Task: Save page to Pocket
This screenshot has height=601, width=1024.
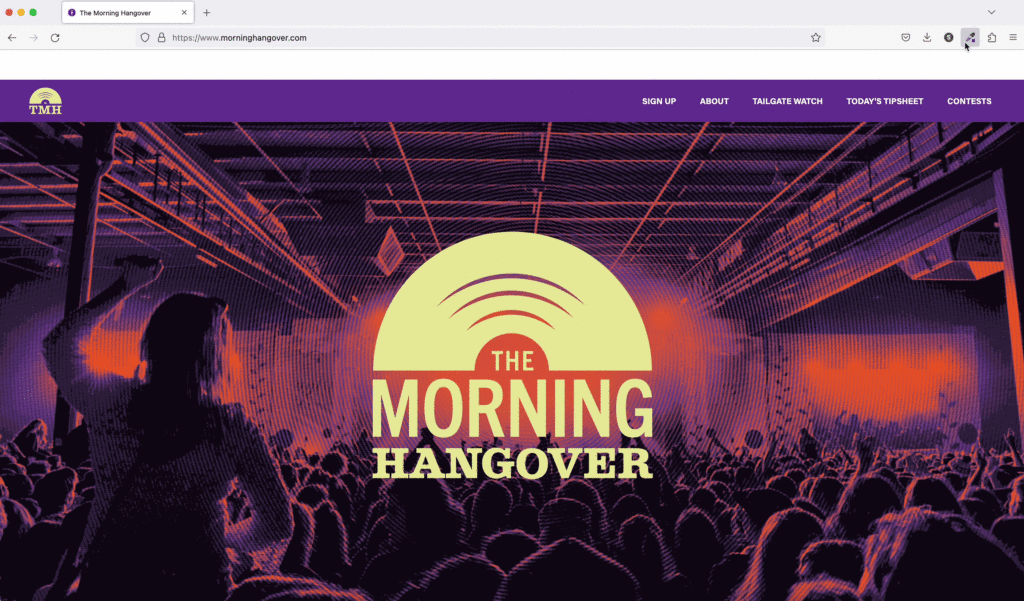Action: tap(906, 38)
